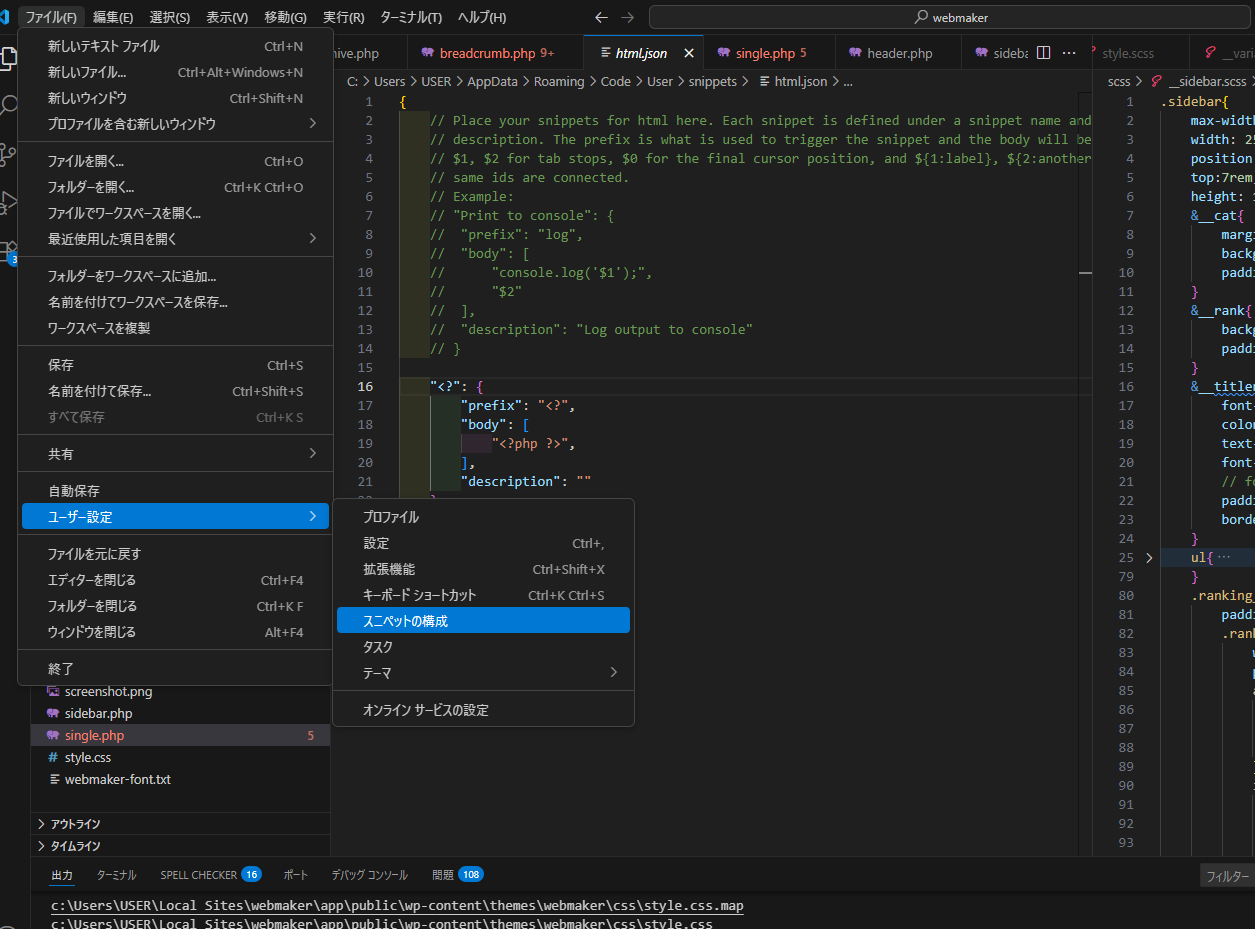Open the Source Control view icon
Image resolution: width=1255 pixels, height=929 pixels.
pos(9,155)
